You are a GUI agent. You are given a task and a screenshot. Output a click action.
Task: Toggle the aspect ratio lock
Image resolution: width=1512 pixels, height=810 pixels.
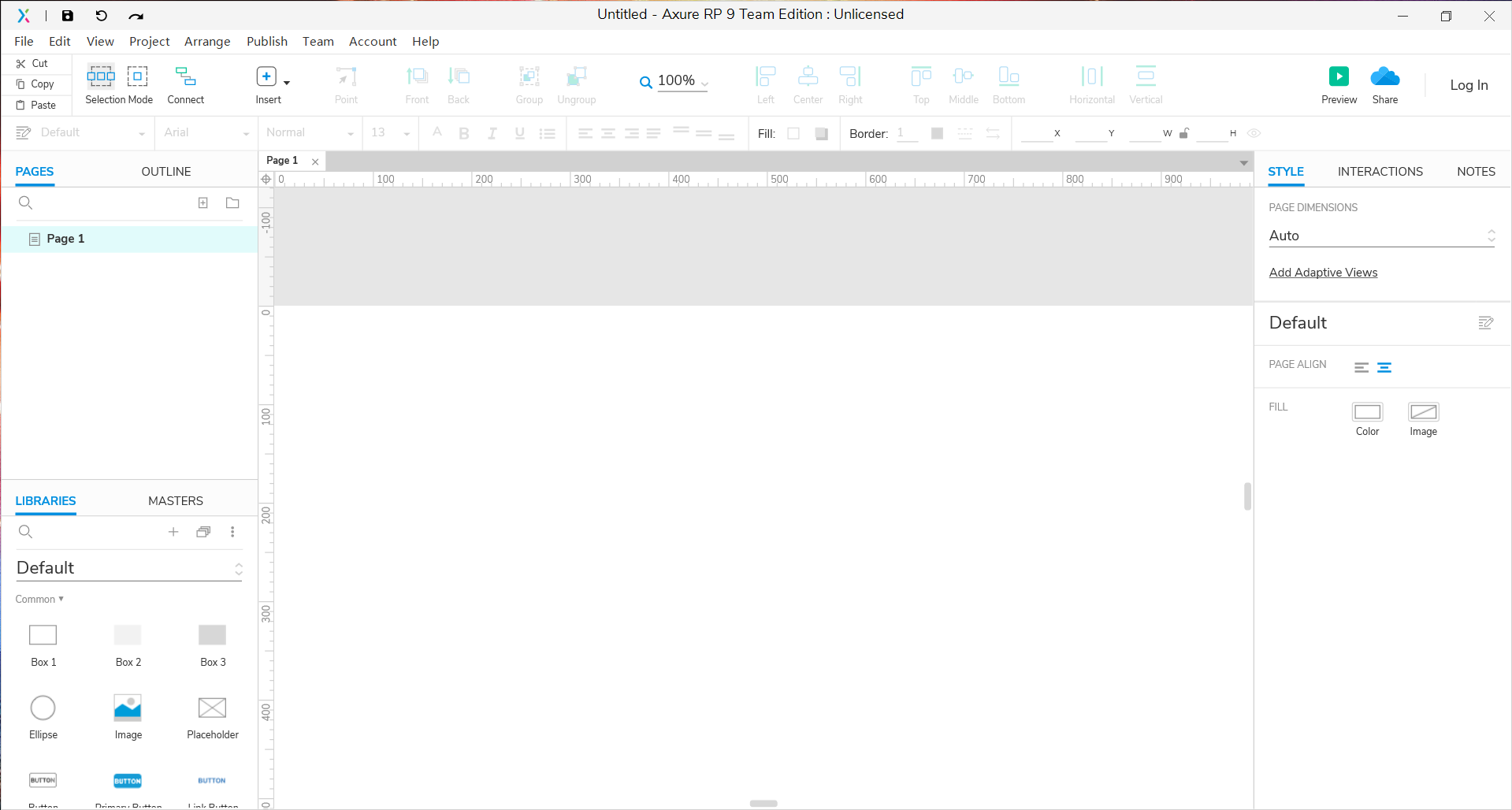tap(1183, 133)
